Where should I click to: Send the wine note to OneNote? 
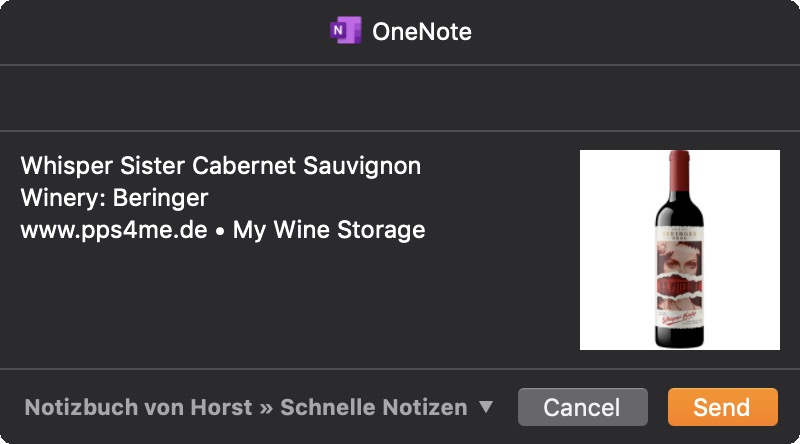[x=722, y=407]
